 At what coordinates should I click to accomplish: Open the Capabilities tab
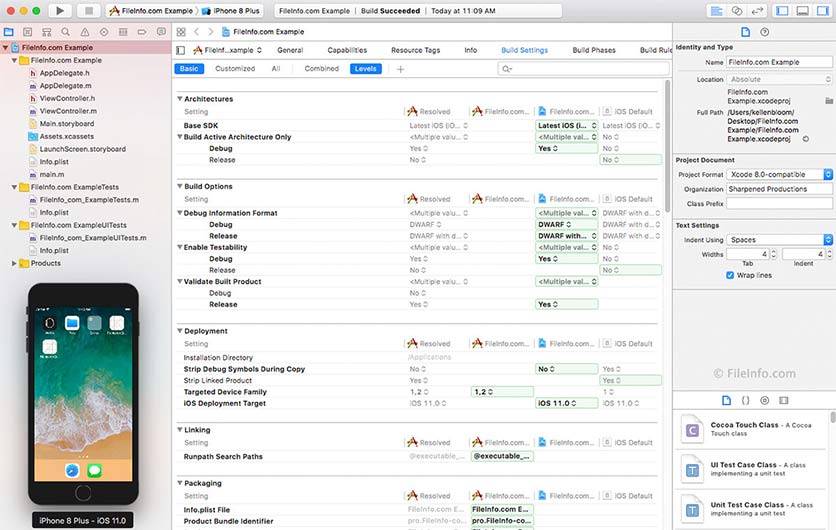(x=347, y=50)
